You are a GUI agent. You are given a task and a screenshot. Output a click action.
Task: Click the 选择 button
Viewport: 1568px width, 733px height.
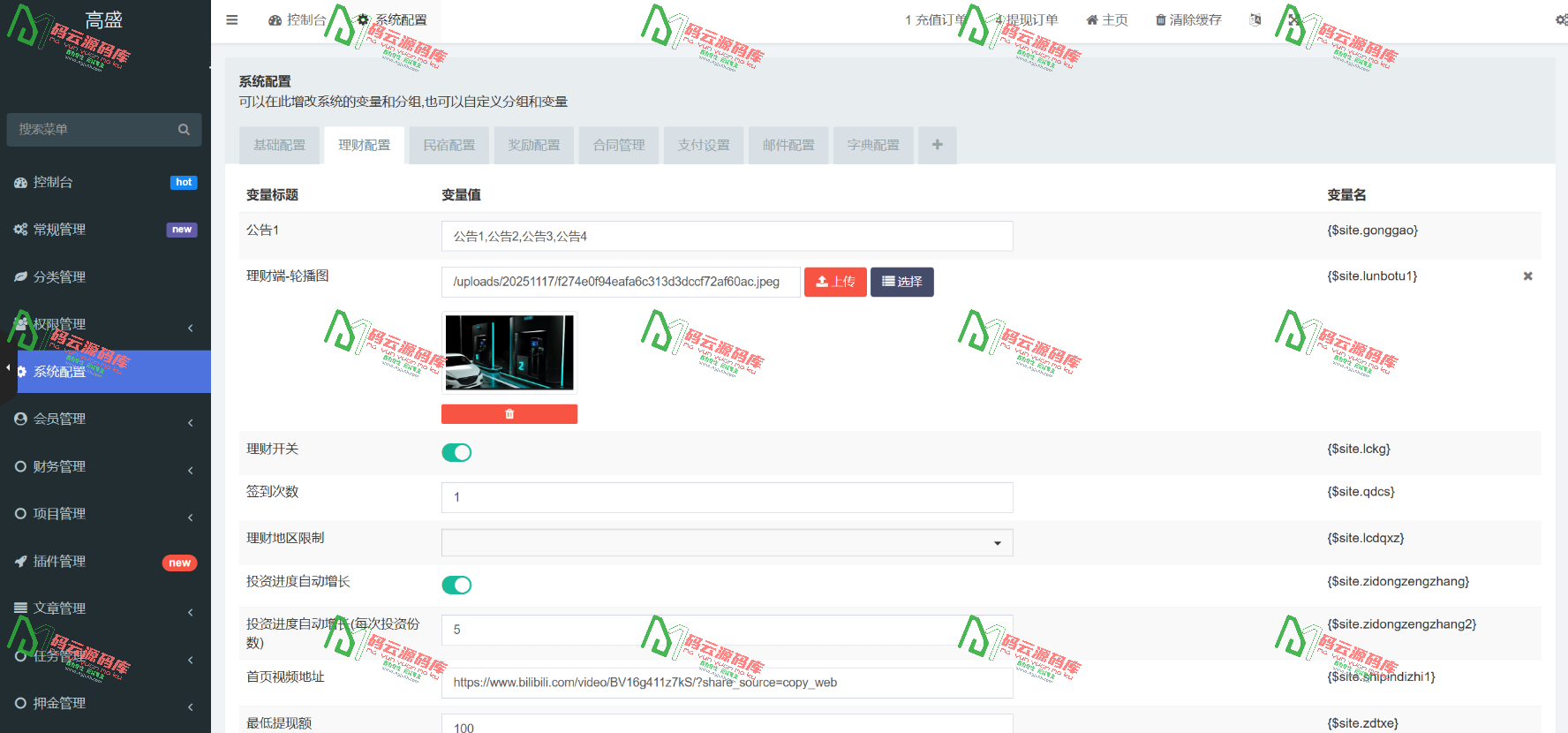click(x=901, y=282)
